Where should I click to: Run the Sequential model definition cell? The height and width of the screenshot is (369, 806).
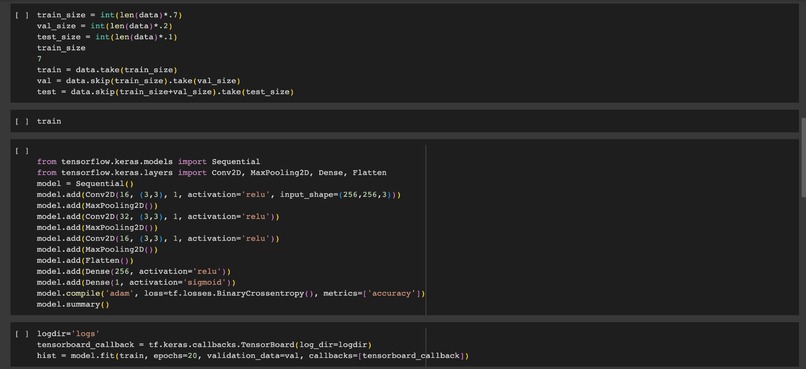22,151
